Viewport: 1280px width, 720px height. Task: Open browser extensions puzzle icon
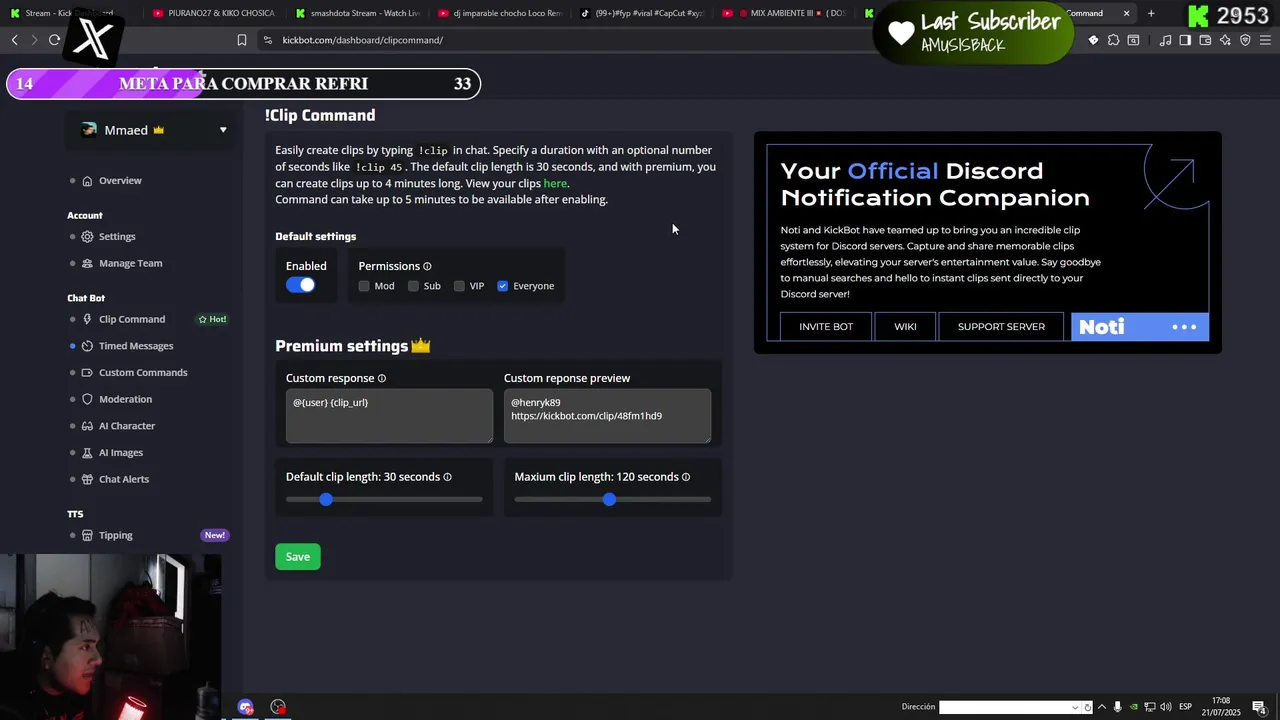pyautogui.click(x=1113, y=40)
